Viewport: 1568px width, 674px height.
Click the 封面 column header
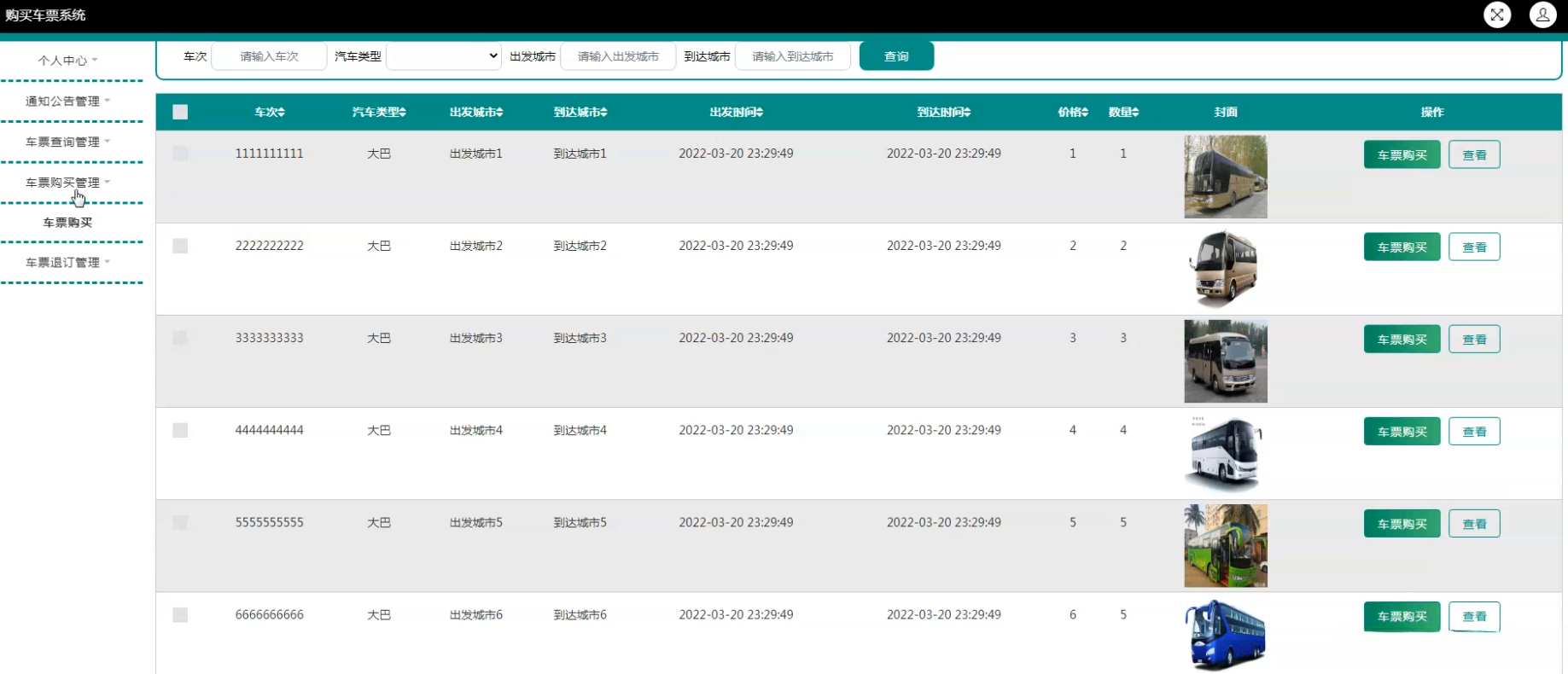click(x=1226, y=113)
